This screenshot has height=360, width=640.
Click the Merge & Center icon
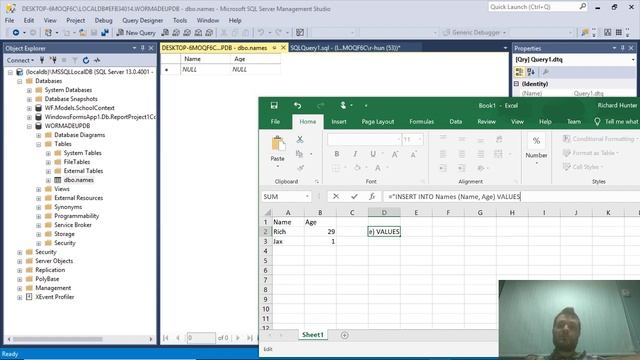tap(498, 154)
